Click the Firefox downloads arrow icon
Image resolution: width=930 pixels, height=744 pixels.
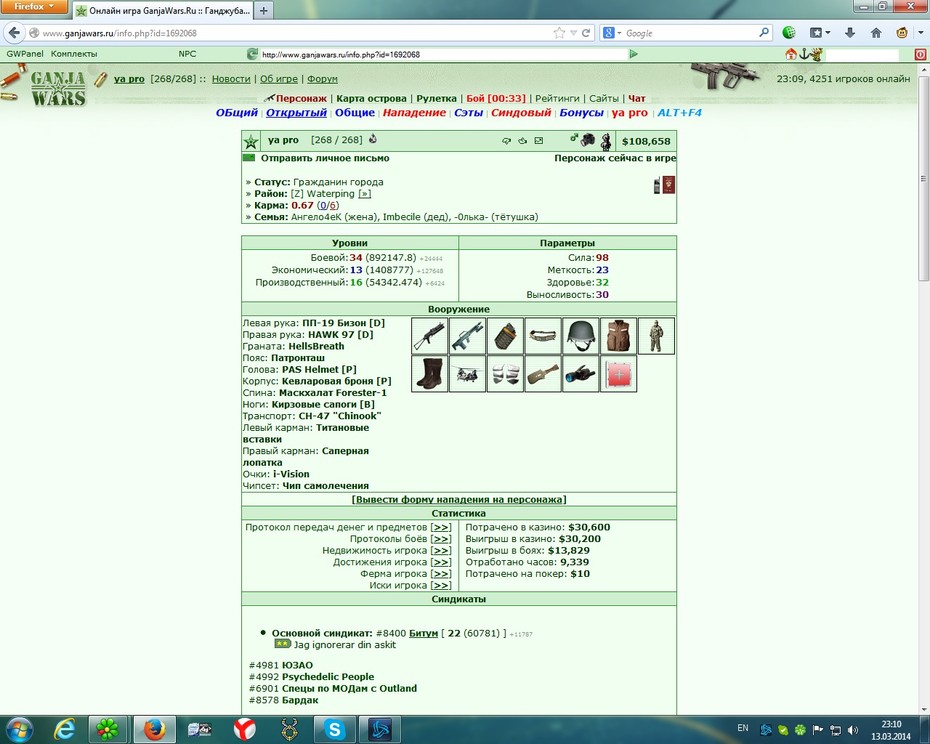click(x=850, y=33)
